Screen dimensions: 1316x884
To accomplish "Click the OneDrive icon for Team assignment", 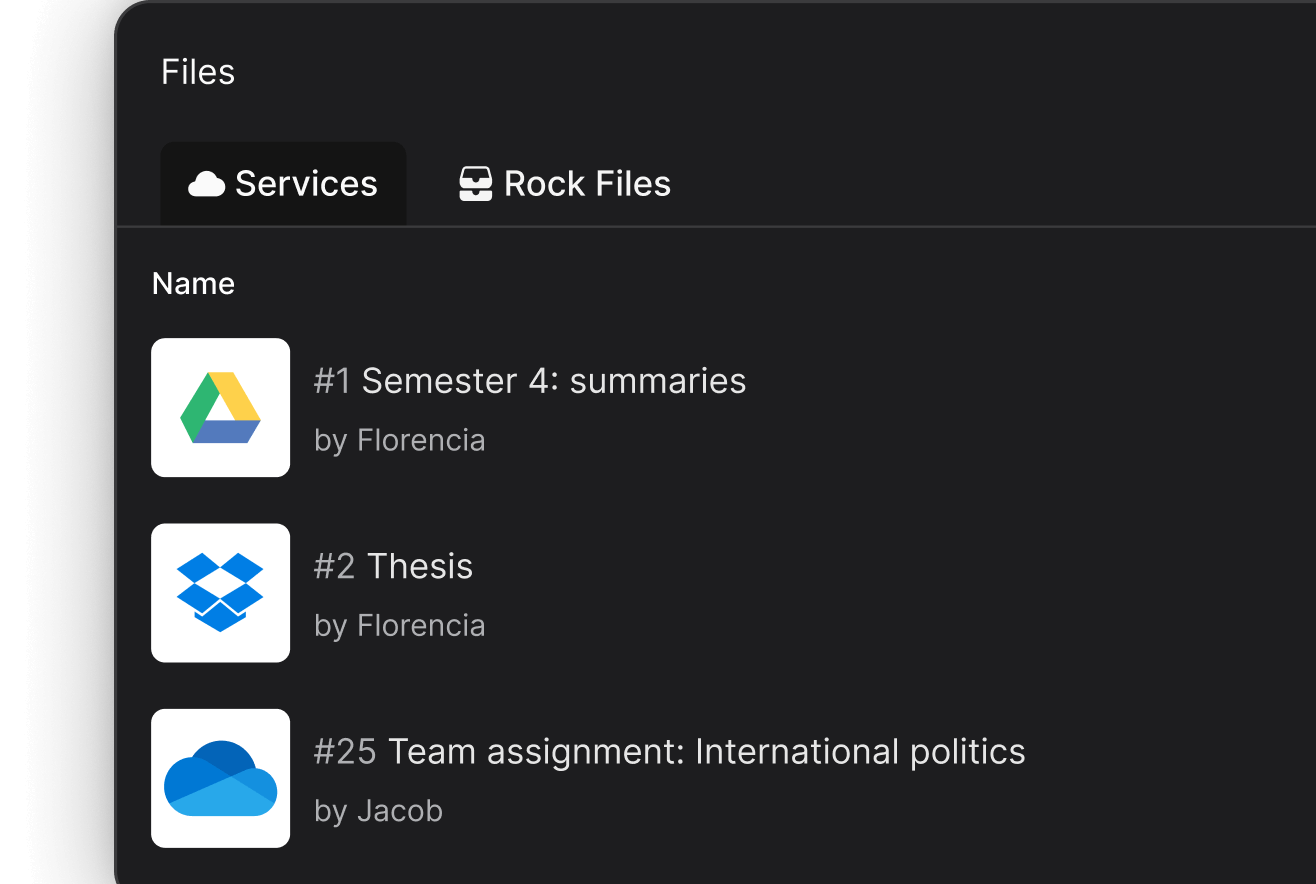I will click(x=220, y=778).
